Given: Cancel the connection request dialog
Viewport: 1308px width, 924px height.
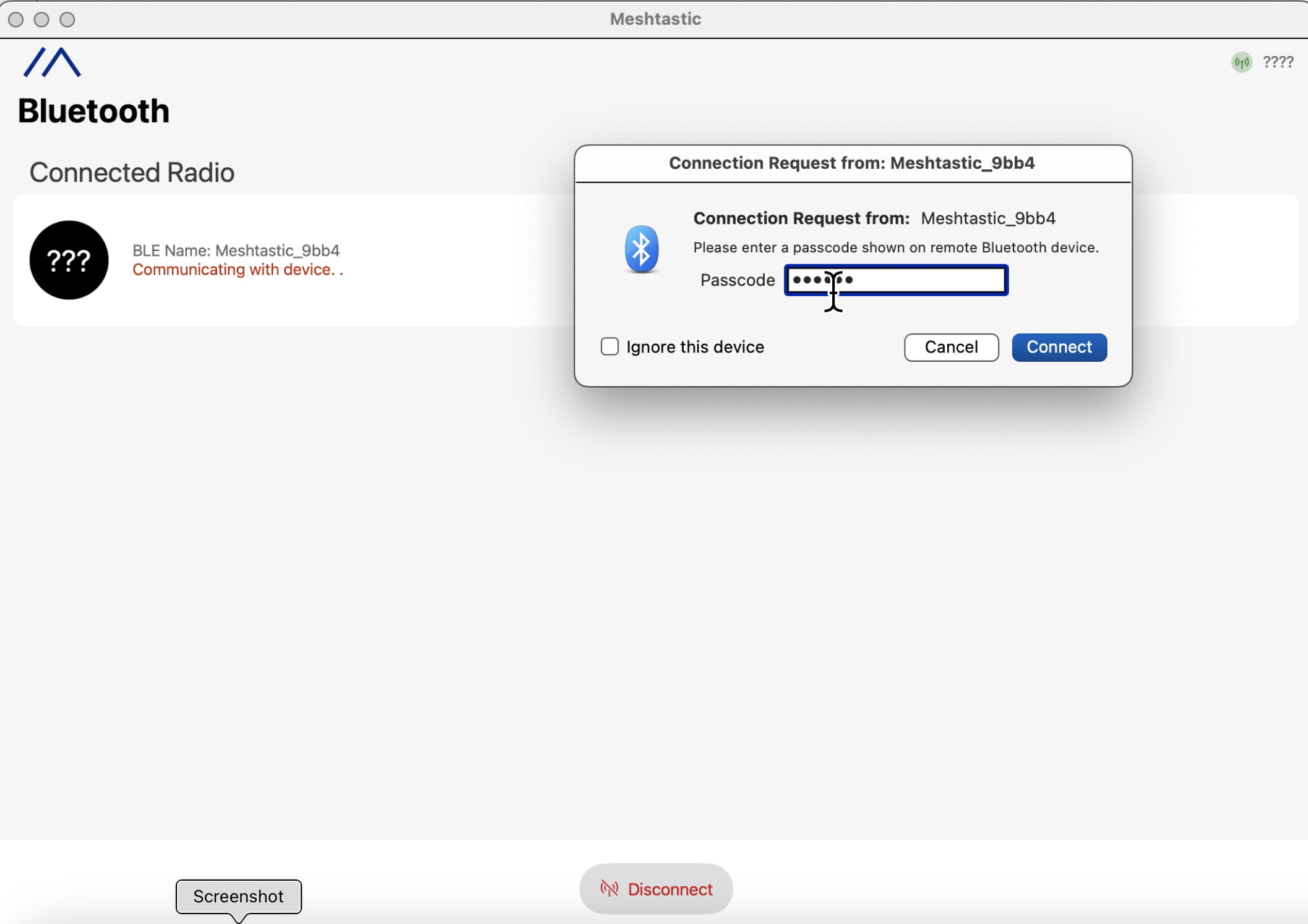Looking at the screenshot, I should pos(951,347).
